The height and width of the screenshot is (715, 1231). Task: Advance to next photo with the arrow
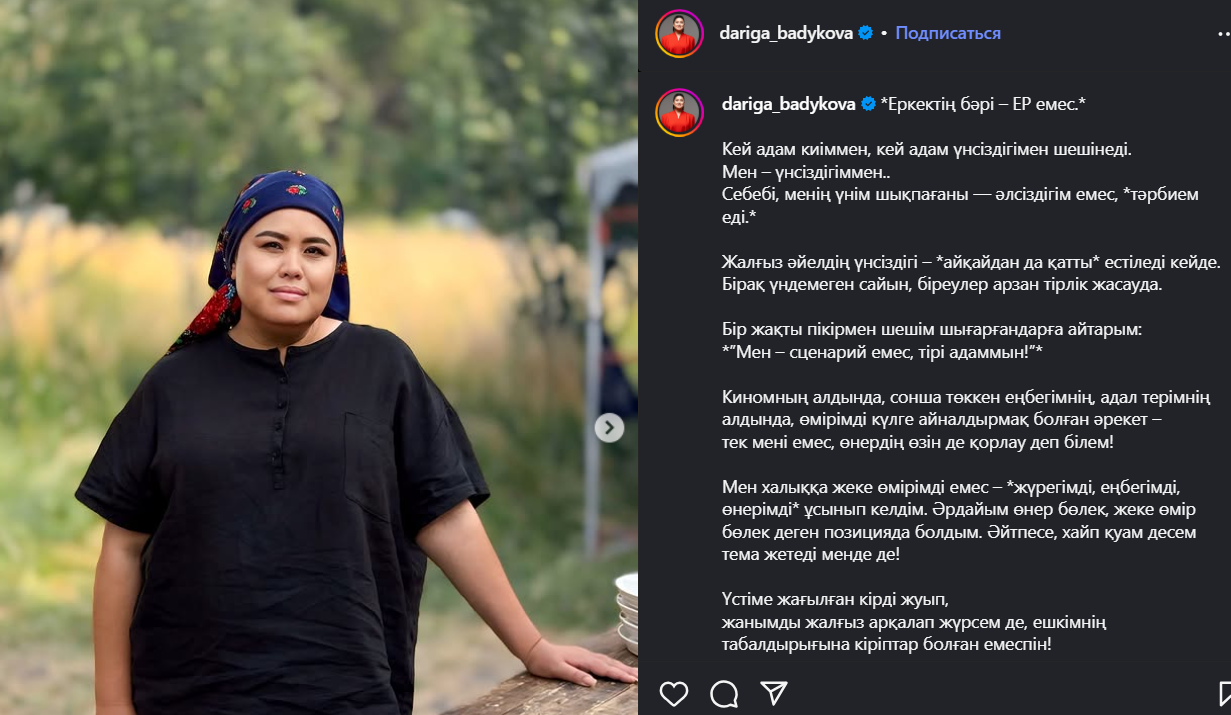tap(609, 428)
